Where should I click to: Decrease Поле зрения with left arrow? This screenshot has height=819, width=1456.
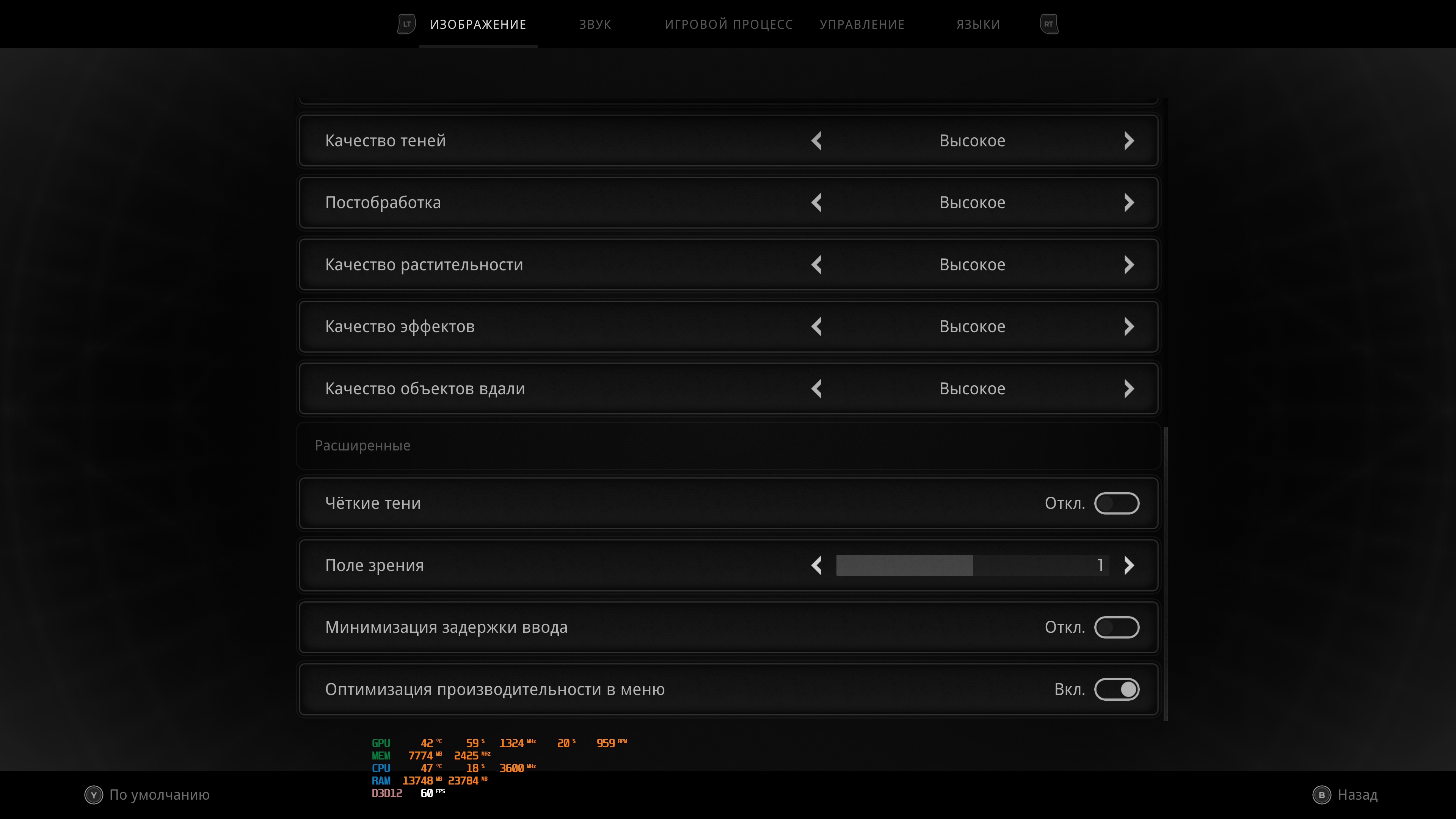tap(816, 565)
